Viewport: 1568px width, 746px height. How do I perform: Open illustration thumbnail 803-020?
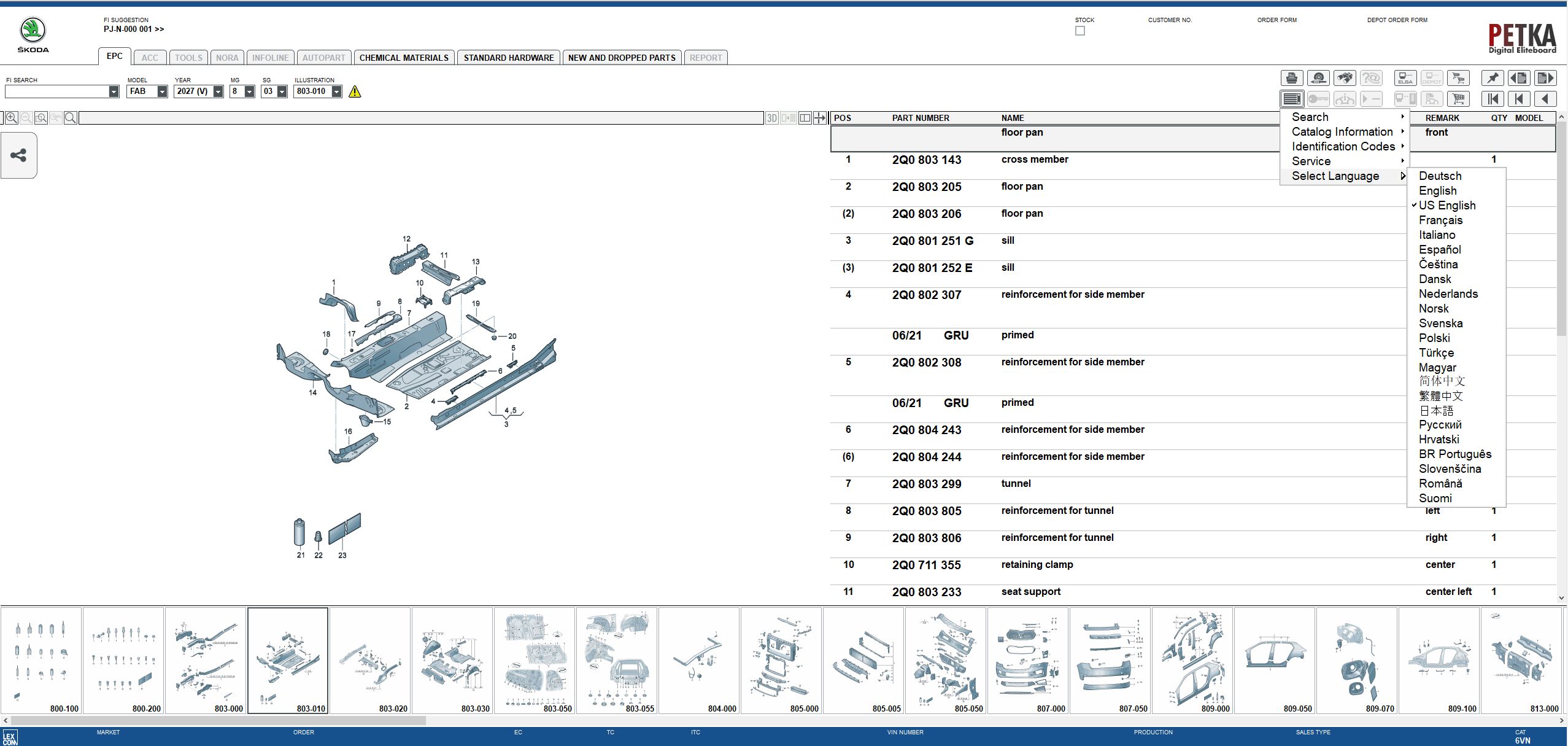[370, 661]
